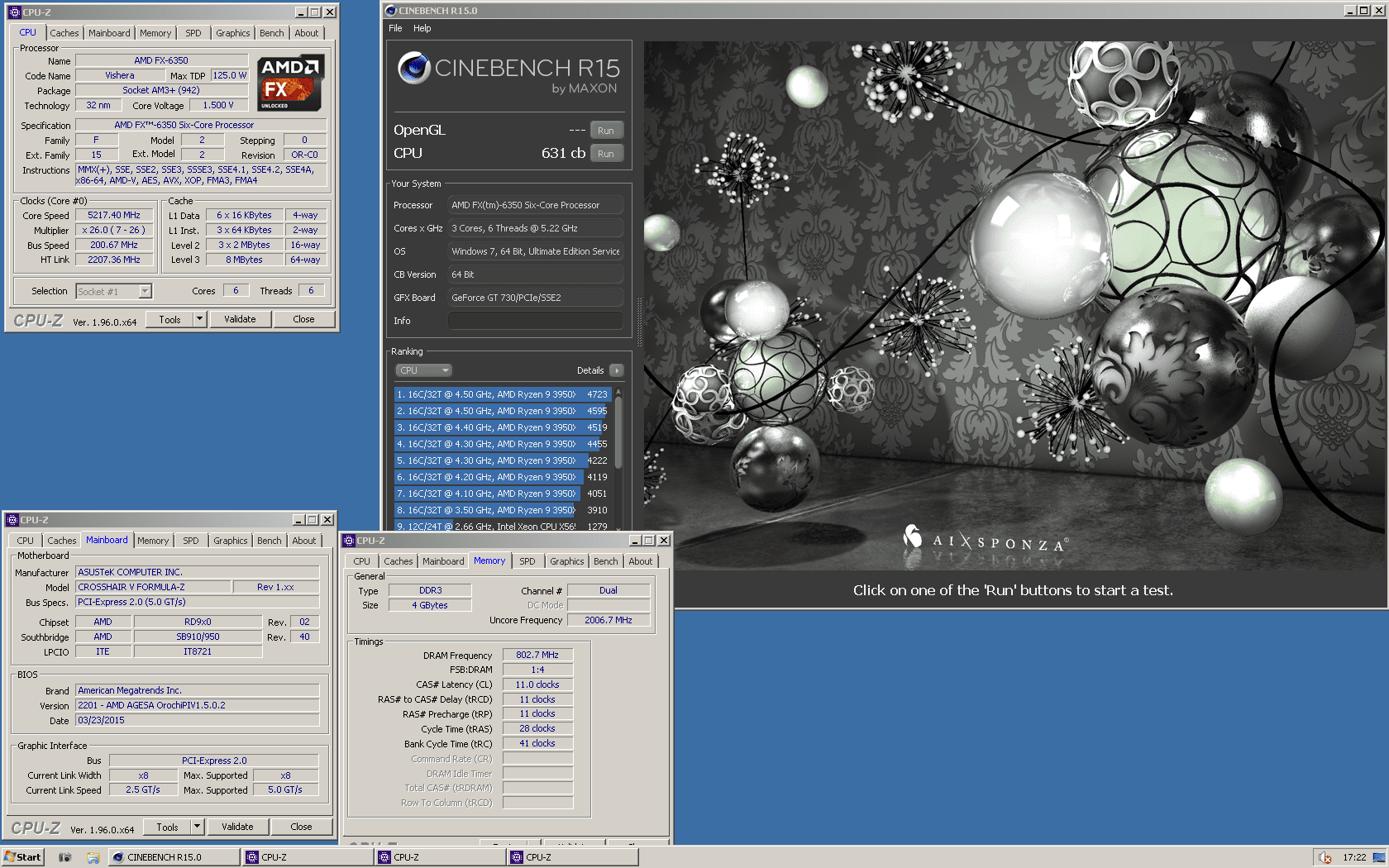
Task: Click the Uncore Frequency value 2006.7 MHz
Action: tap(609, 620)
